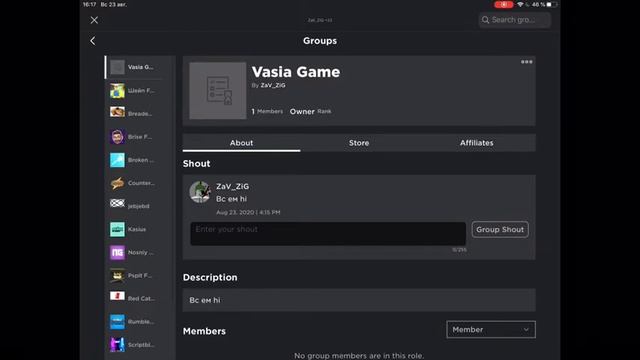
Task: Click ZaV_ZiG avatar in the shout box
Action: tap(200, 192)
